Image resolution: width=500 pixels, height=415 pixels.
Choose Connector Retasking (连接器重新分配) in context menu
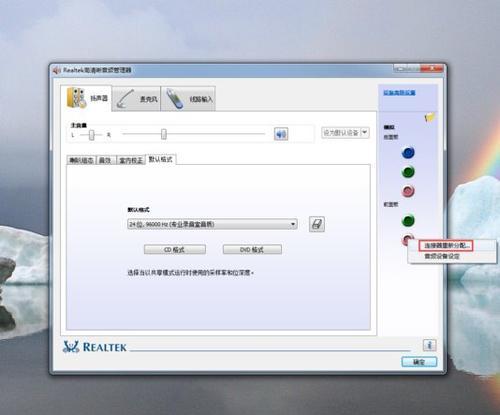point(446,246)
